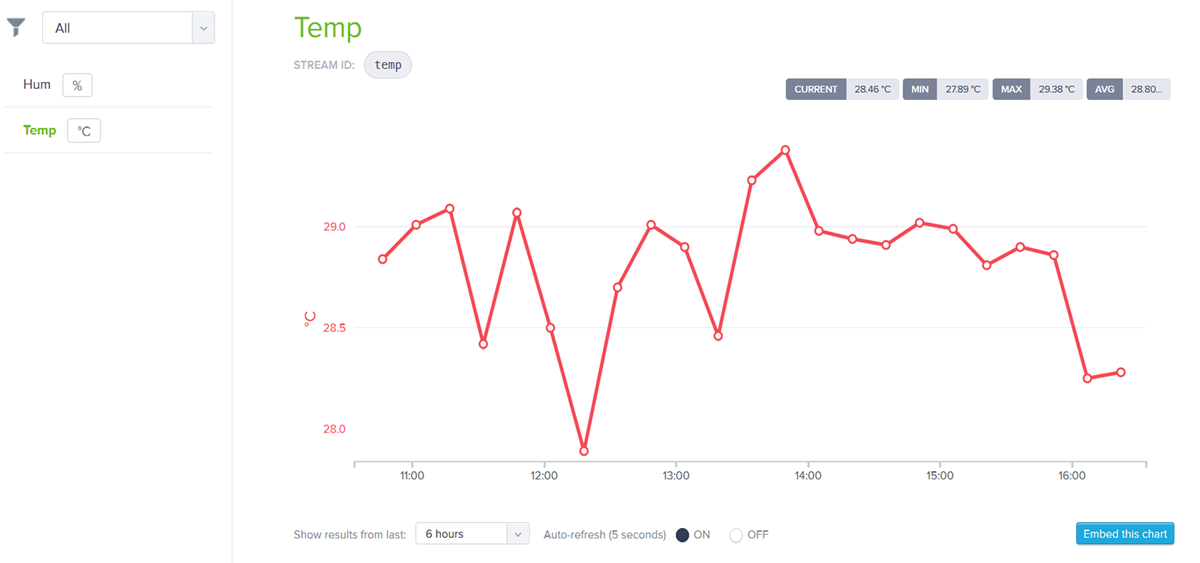
Task: Click the first data point on chart
Action: pyautogui.click(x=383, y=259)
